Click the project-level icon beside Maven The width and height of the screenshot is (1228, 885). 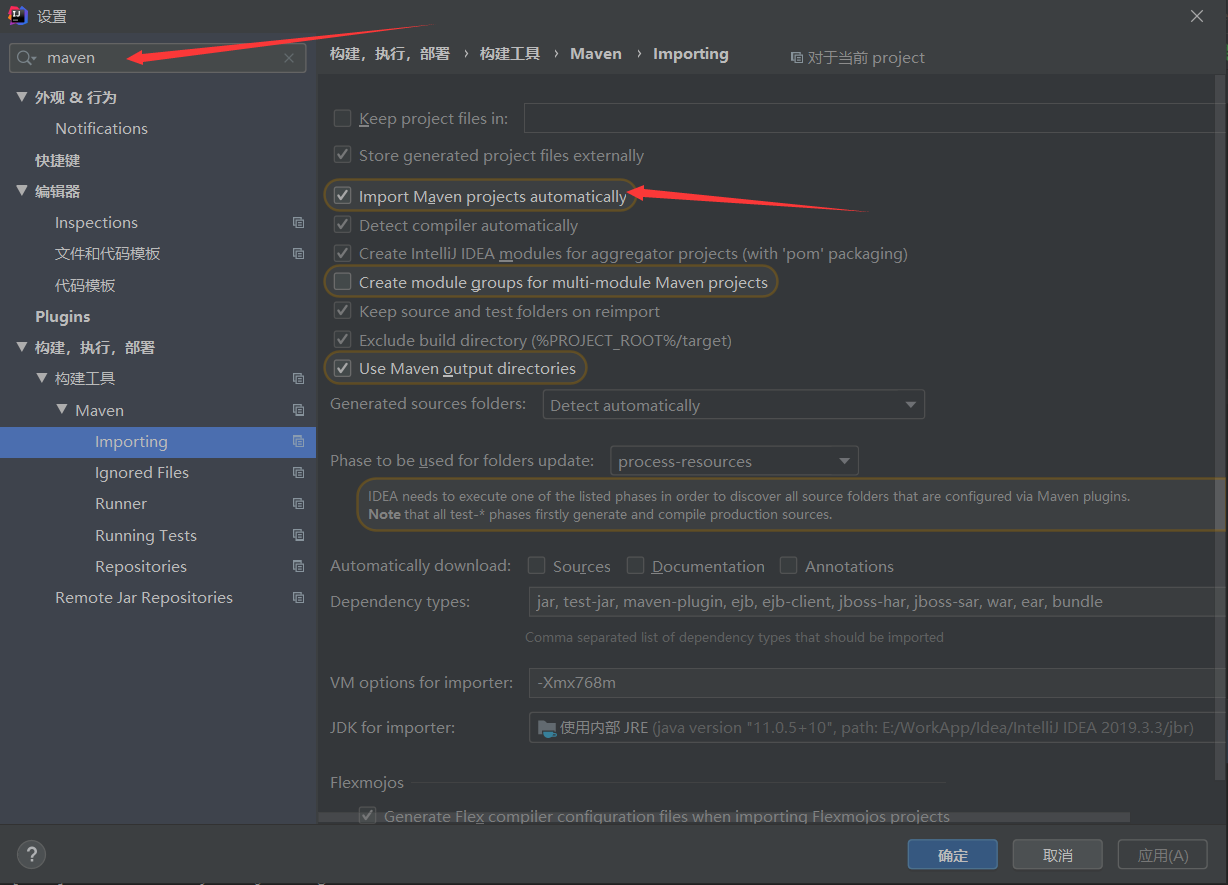(x=298, y=410)
